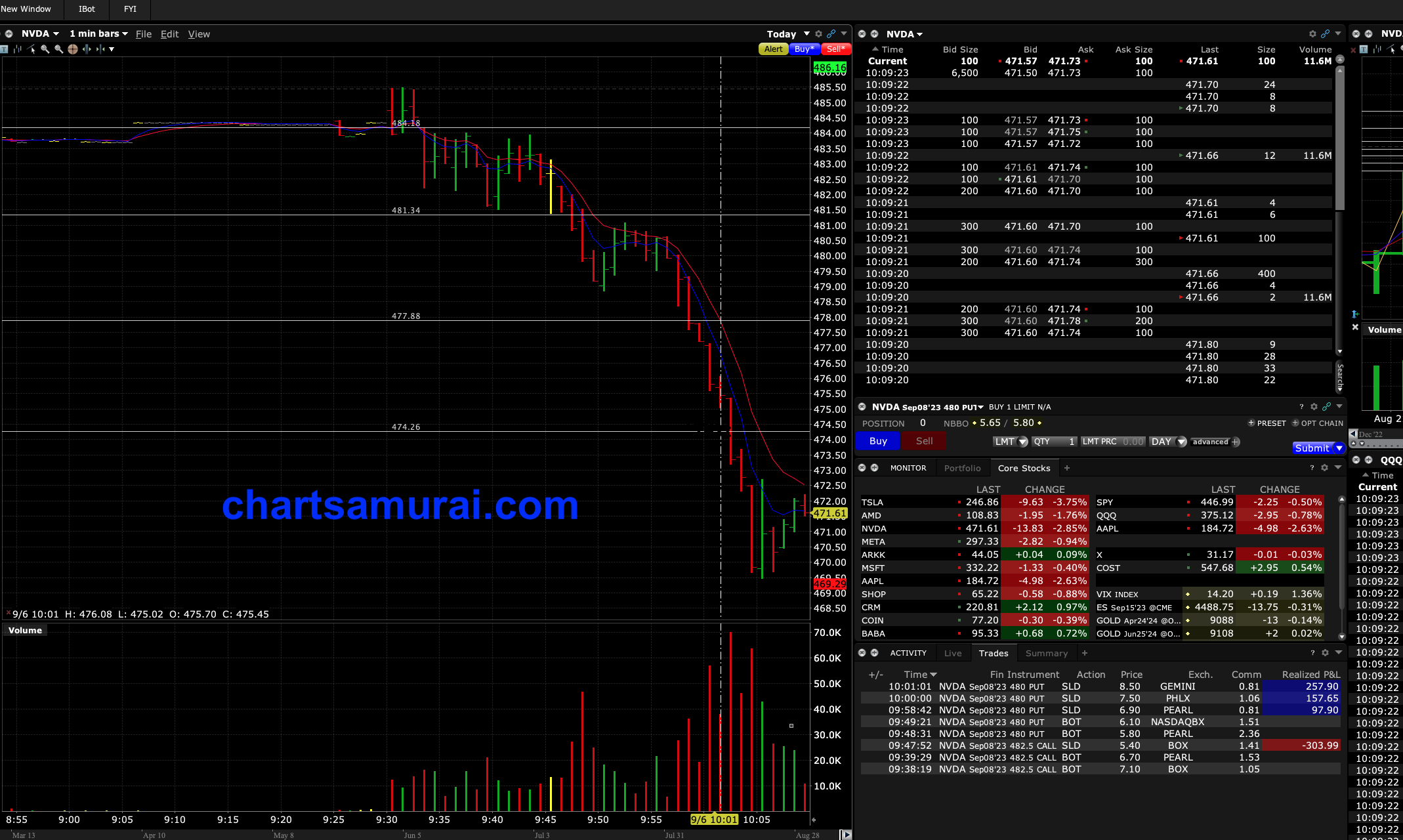This screenshot has width=1403, height=840.
Task: Open NVDA dropdown in Time & Sales panel
Action: (904, 34)
